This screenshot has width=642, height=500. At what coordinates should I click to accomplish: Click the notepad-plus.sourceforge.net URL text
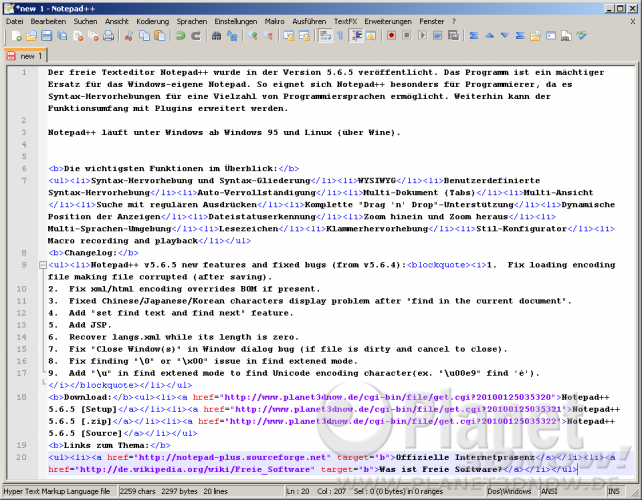click(x=233, y=457)
